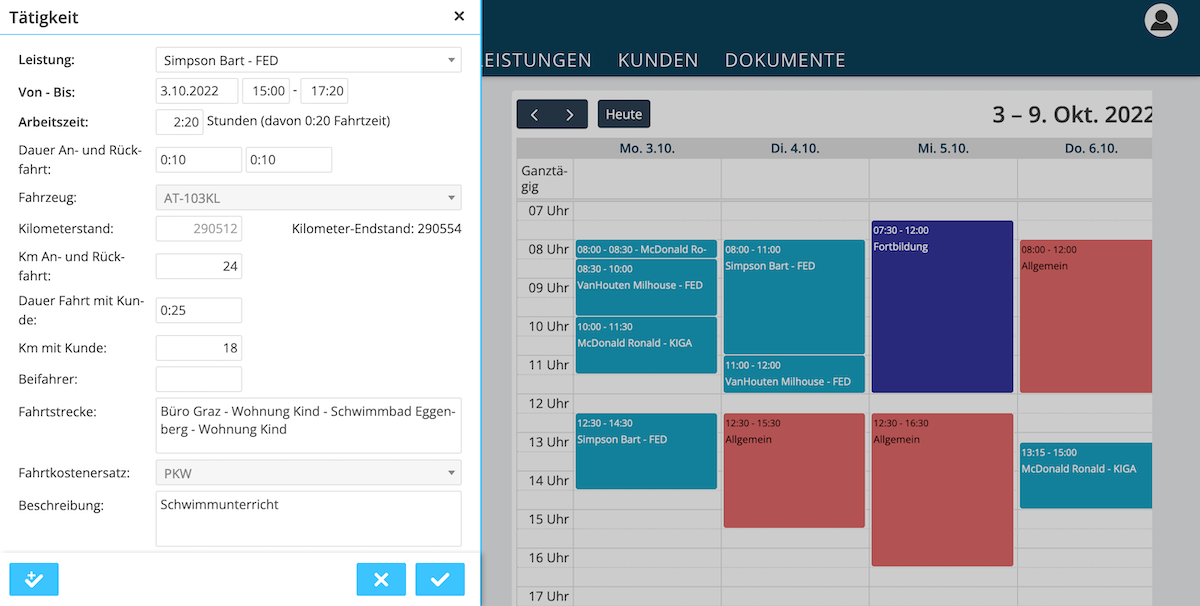Confirm with the blue checkmark button
1200x606 pixels.
[440, 579]
